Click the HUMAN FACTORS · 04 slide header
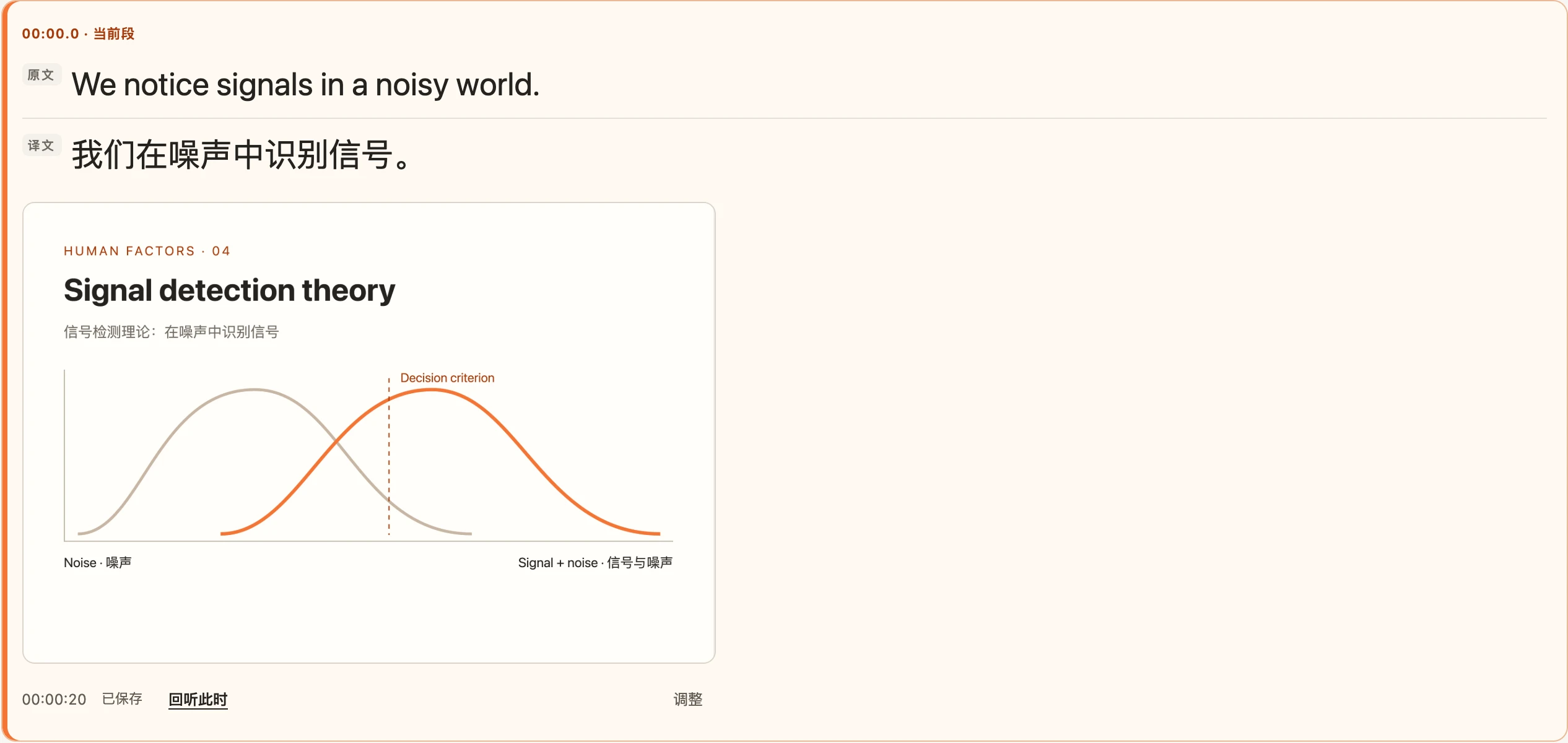This screenshot has height=743, width=1568. 147,251
